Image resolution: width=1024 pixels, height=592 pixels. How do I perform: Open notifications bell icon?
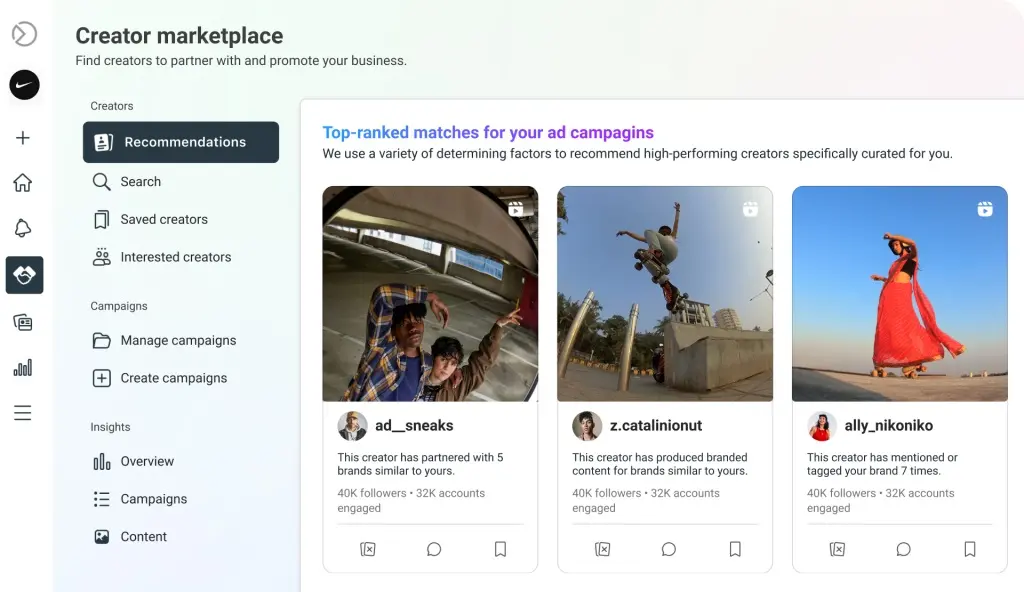(23, 228)
